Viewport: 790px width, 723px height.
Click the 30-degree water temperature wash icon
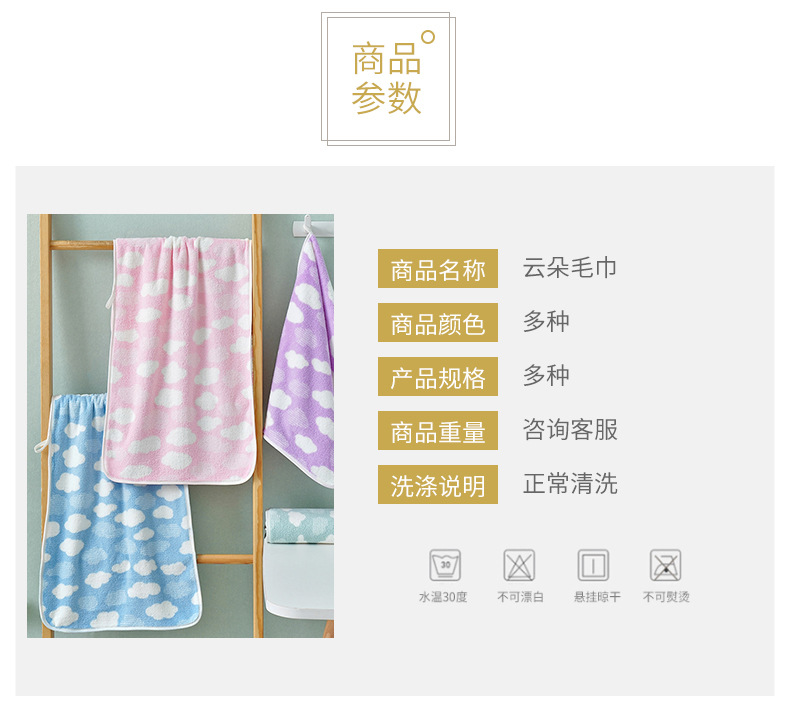(x=445, y=565)
